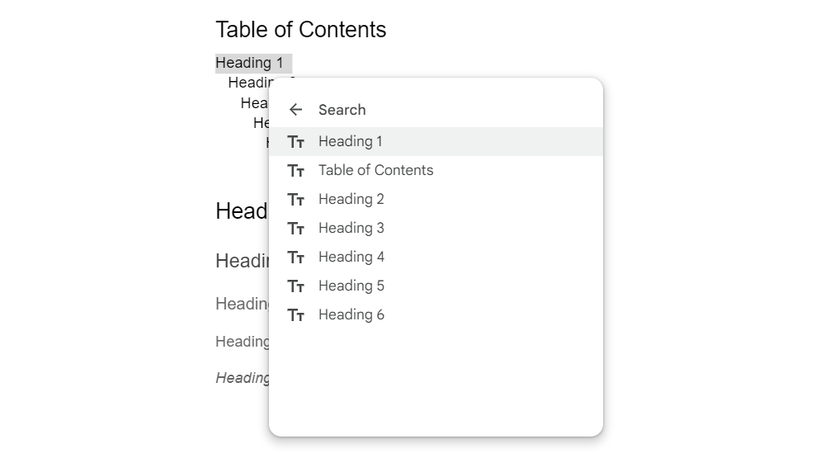Click the text icon beside Heading 1
The width and height of the screenshot is (825, 454).
point(295,142)
